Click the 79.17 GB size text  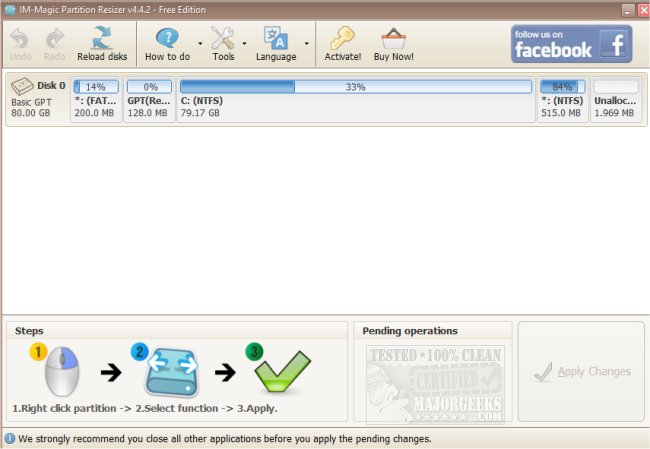click(200, 113)
